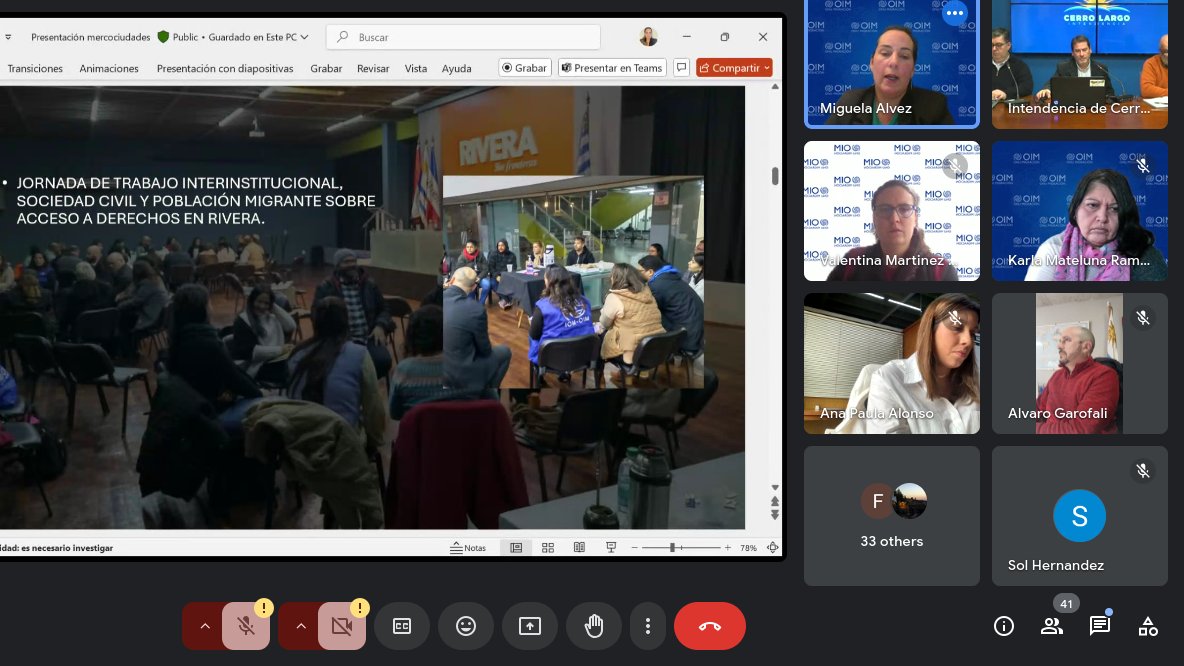This screenshot has height=666, width=1184.
Task: Switch to Normal view icon
Action: click(x=516, y=547)
